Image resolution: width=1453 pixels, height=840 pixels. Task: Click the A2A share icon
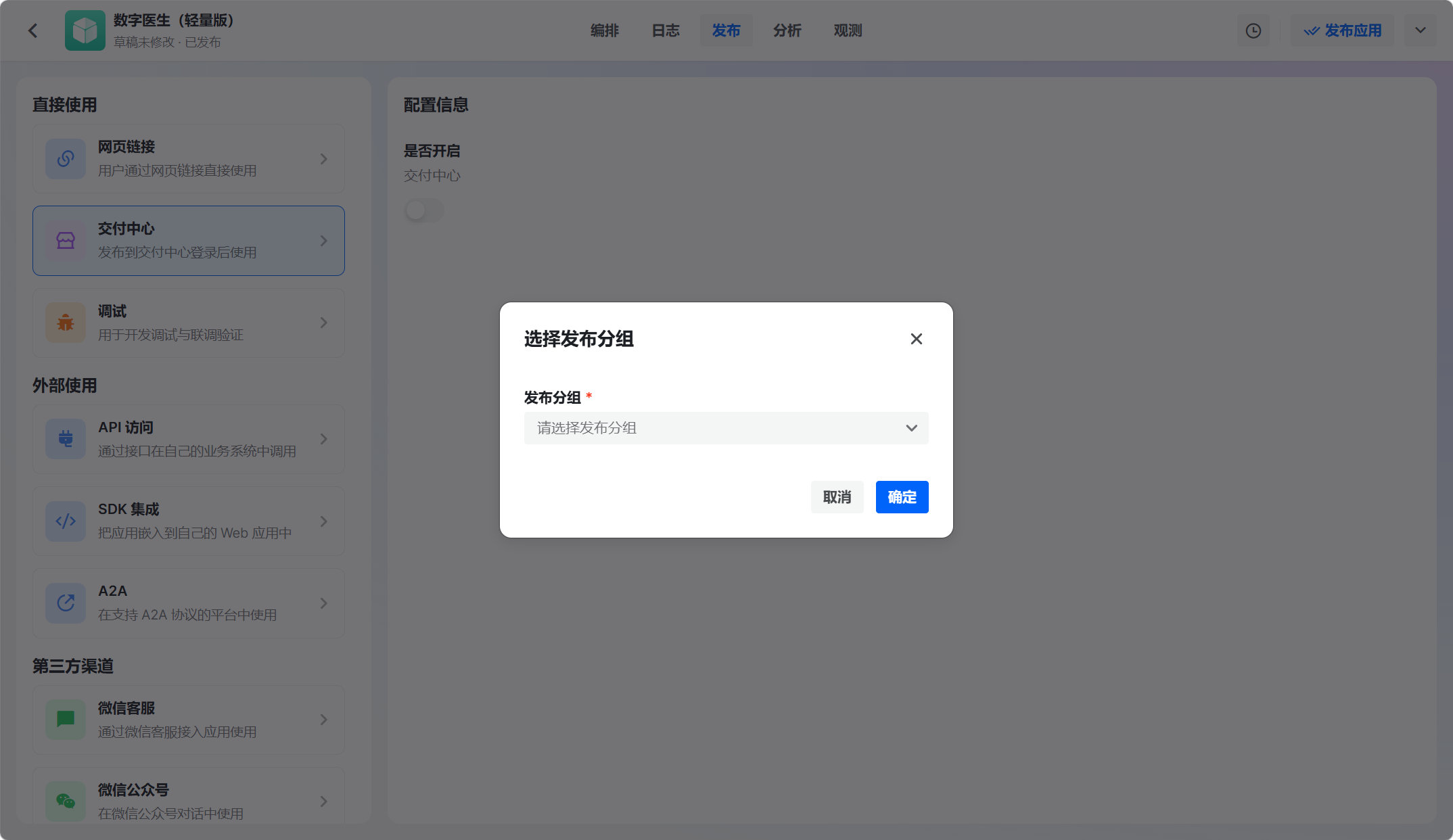(66, 603)
